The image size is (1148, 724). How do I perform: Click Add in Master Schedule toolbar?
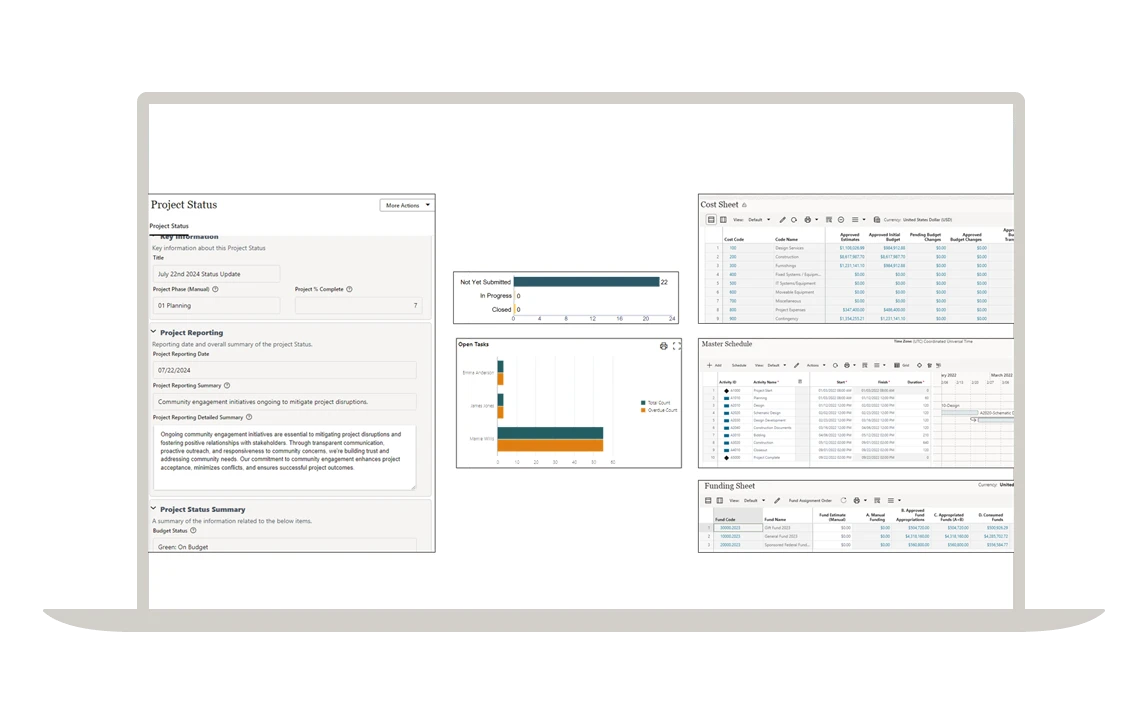click(713, 365)
